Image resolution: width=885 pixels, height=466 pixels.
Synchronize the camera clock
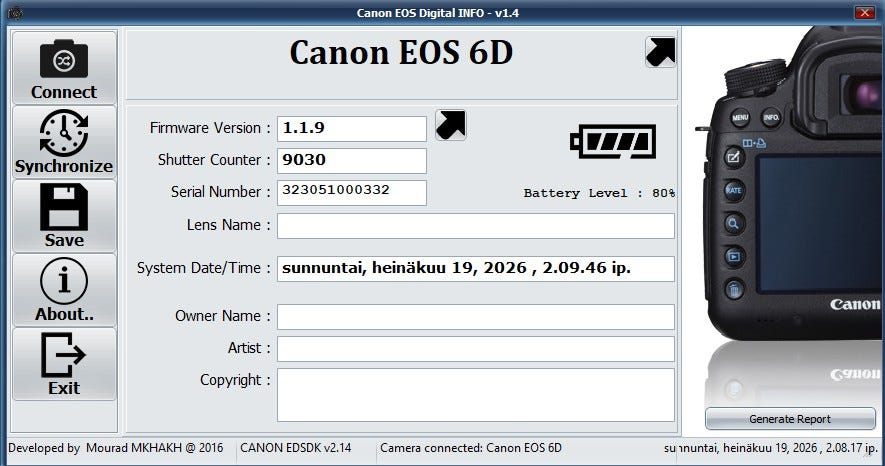(64, 142)
